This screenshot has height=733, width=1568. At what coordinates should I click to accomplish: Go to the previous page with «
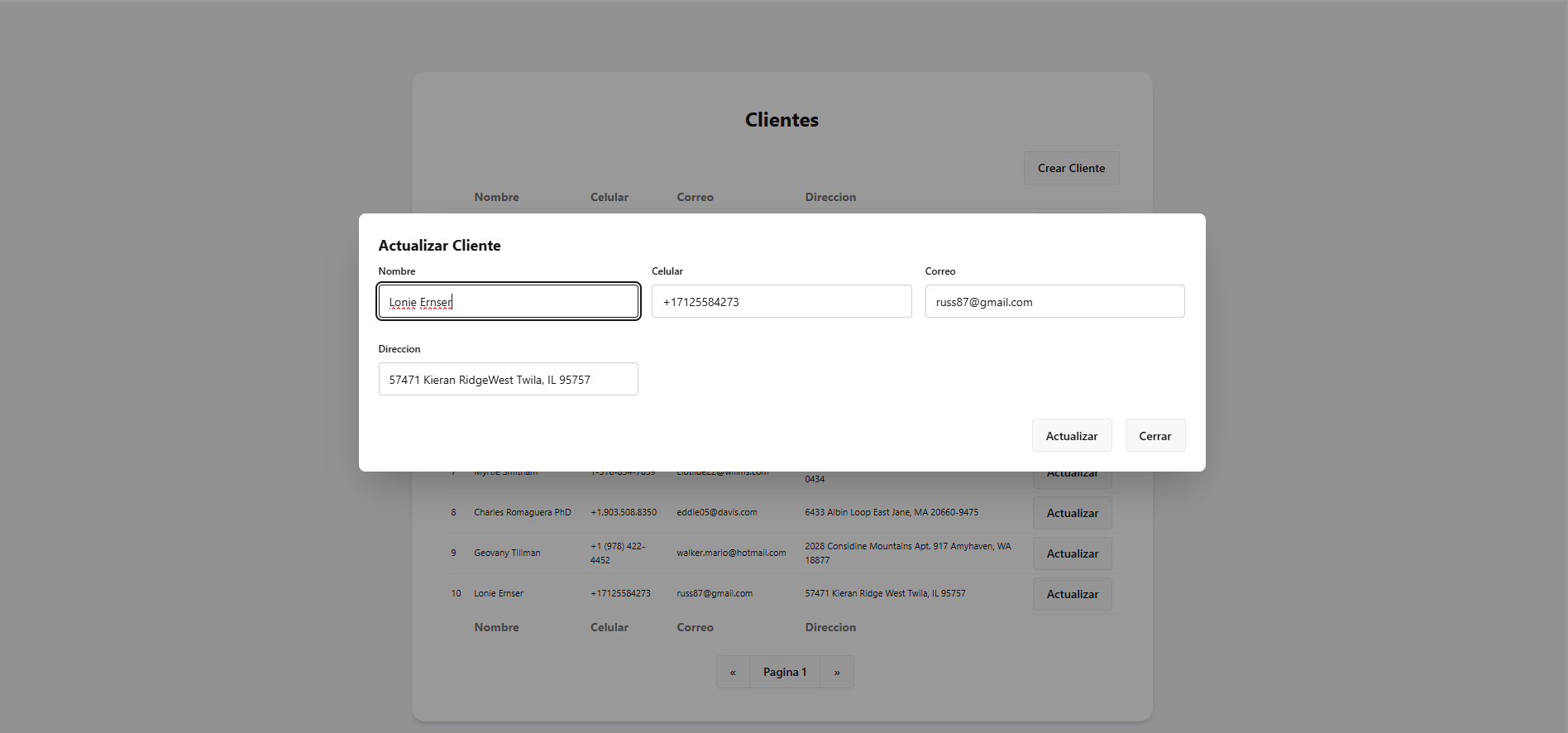click(x=733, y=672)
